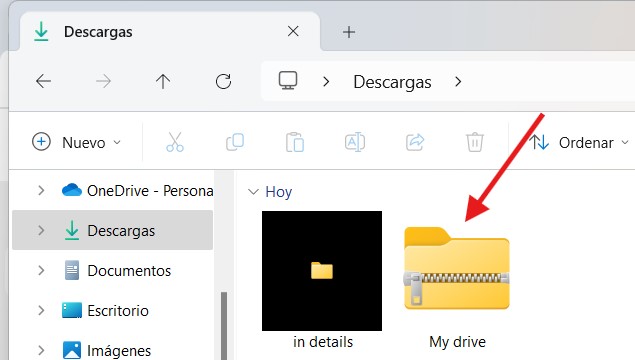Open the Nuevo new item menu
635x360 pixels.
pos(76,142)
